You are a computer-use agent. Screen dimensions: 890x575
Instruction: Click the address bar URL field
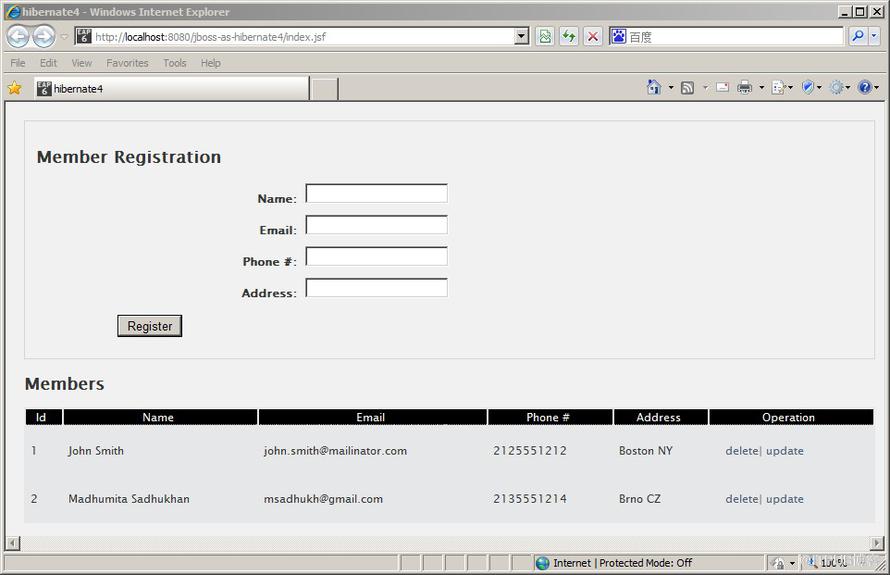(304, 37)
